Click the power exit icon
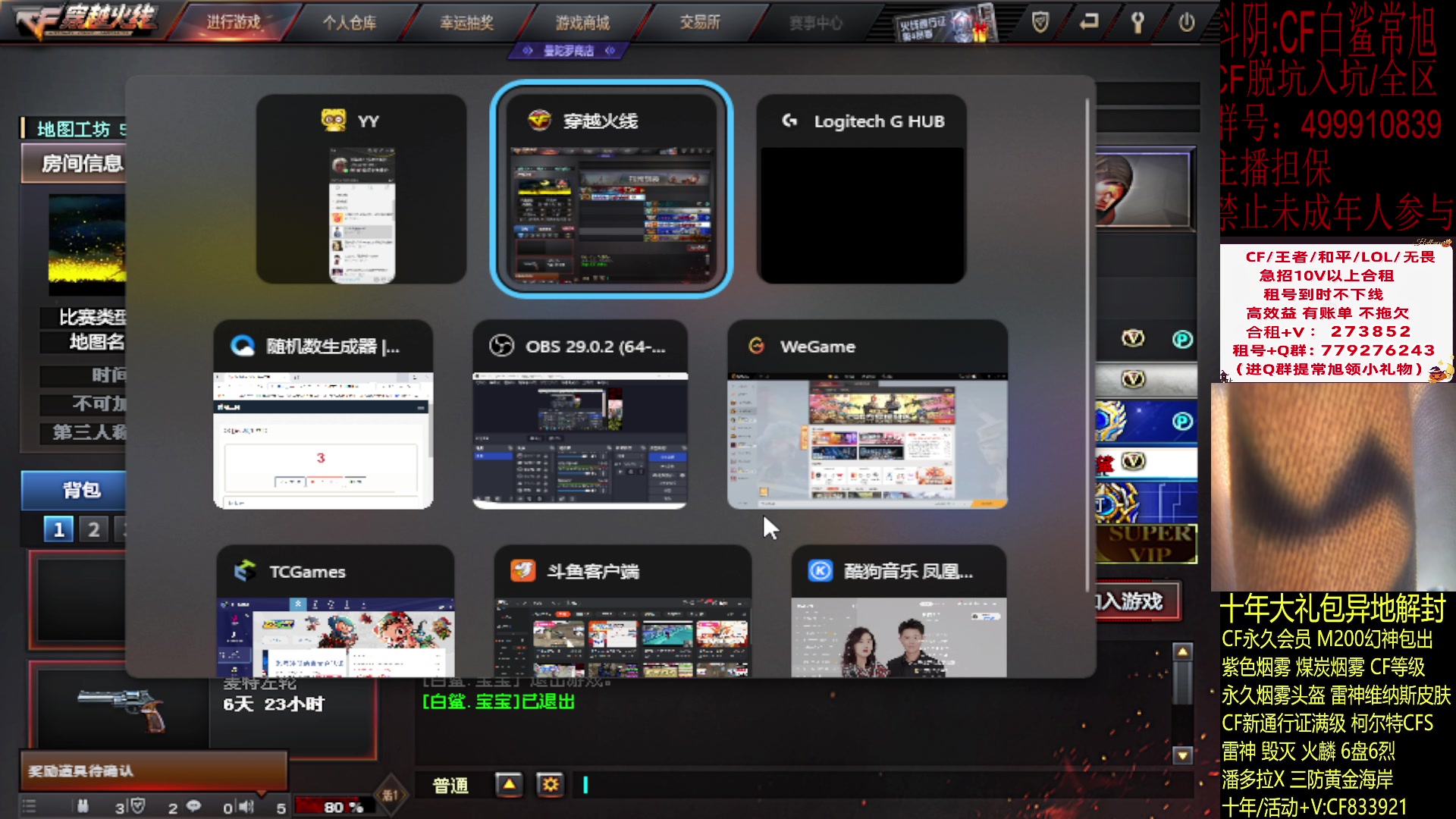 pyautogui.click(x=1187, y=23)
